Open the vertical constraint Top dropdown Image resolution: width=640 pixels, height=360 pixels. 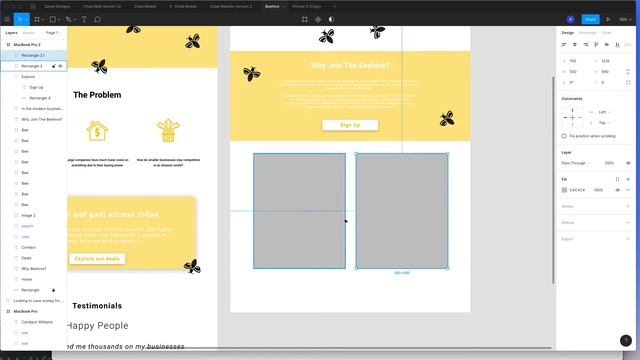pyautogui.click(x=604, y=122)
